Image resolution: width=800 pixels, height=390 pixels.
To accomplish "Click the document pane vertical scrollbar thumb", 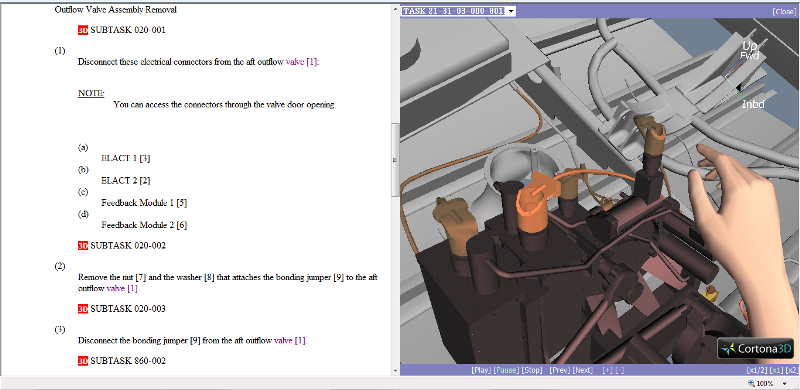I will click(395, 159).
